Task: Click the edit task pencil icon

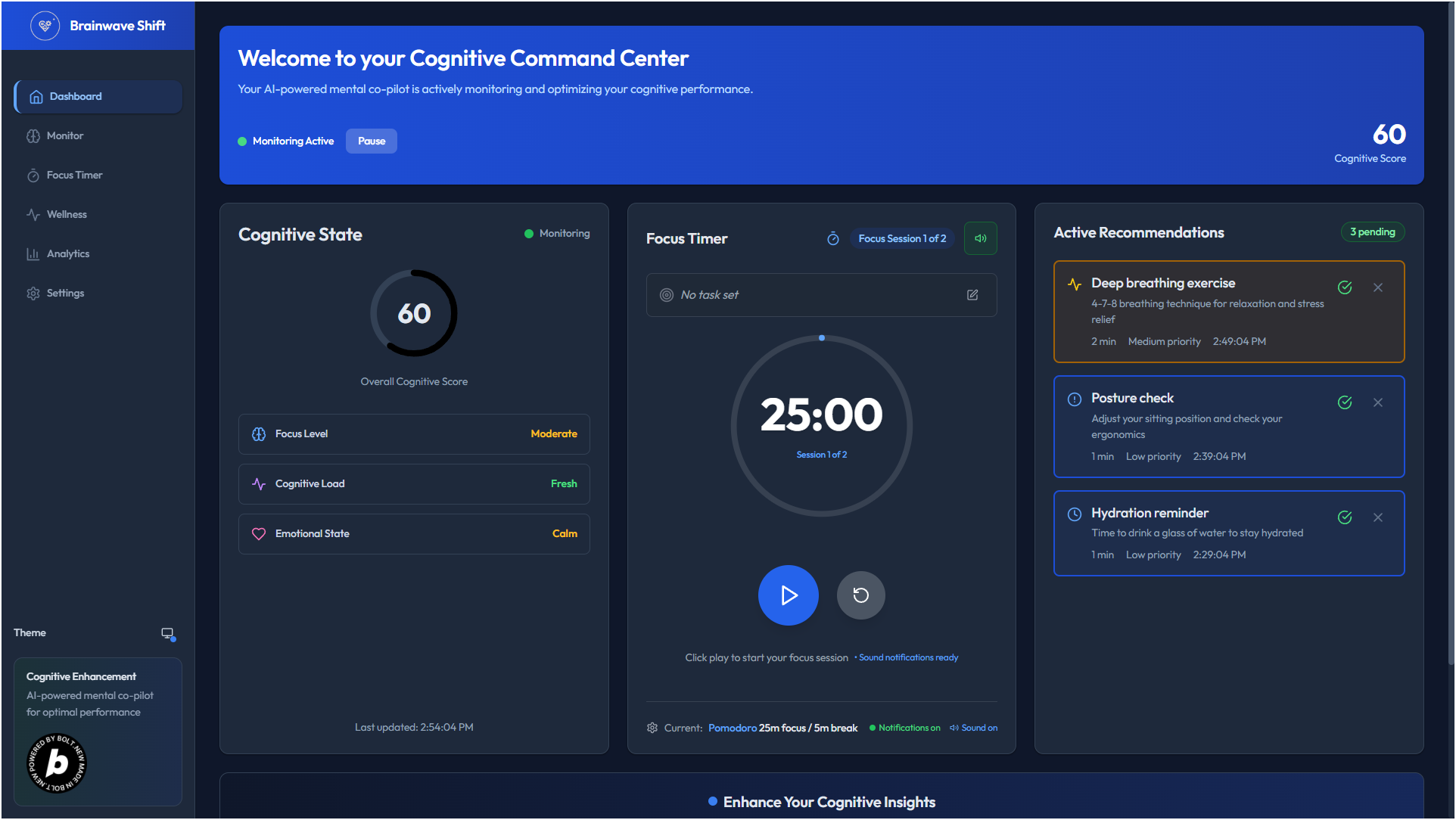Action: [x=972, y=295]
